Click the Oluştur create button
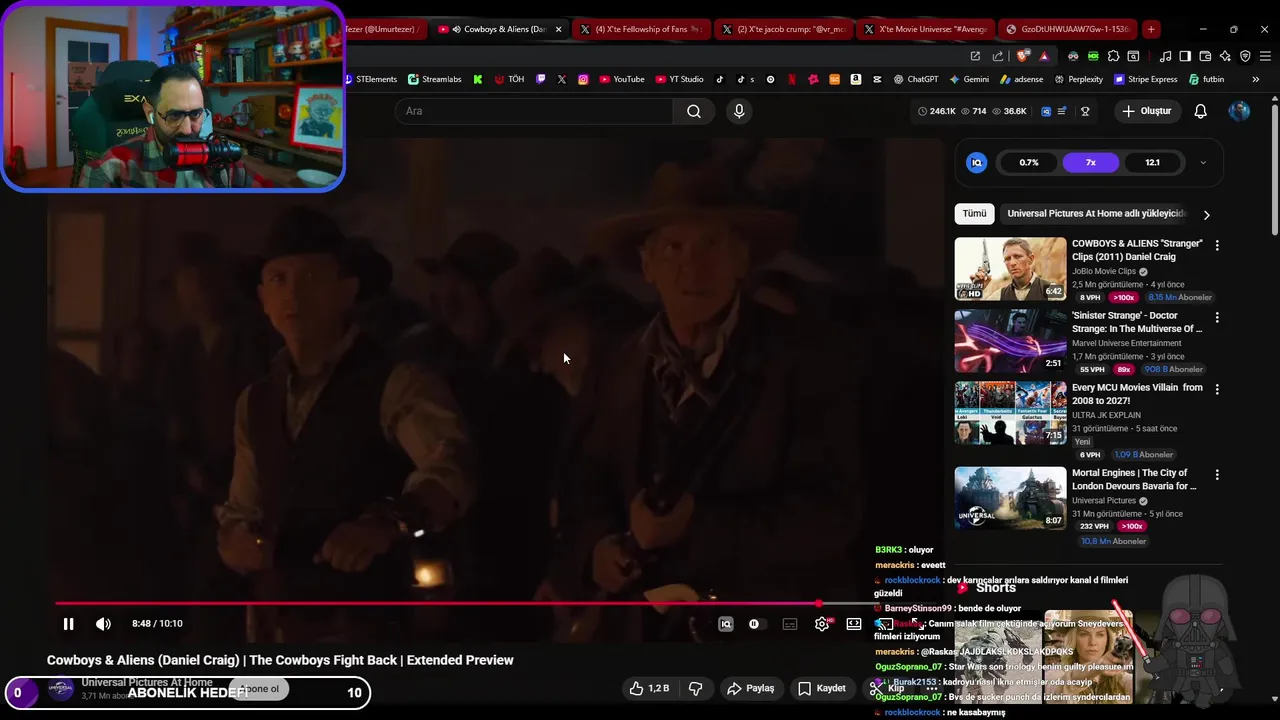The height and width of the screenshot is (720, 1280). pos(1146,111)
